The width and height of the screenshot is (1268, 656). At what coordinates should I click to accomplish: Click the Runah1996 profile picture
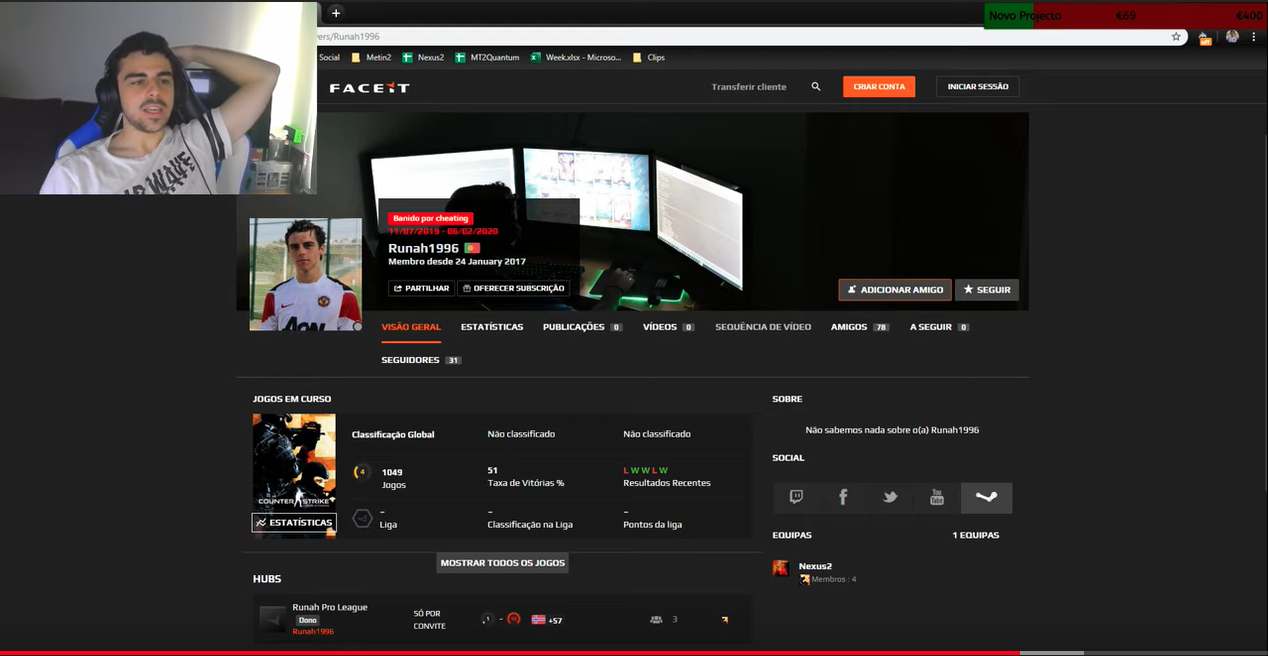pos(306,274)
